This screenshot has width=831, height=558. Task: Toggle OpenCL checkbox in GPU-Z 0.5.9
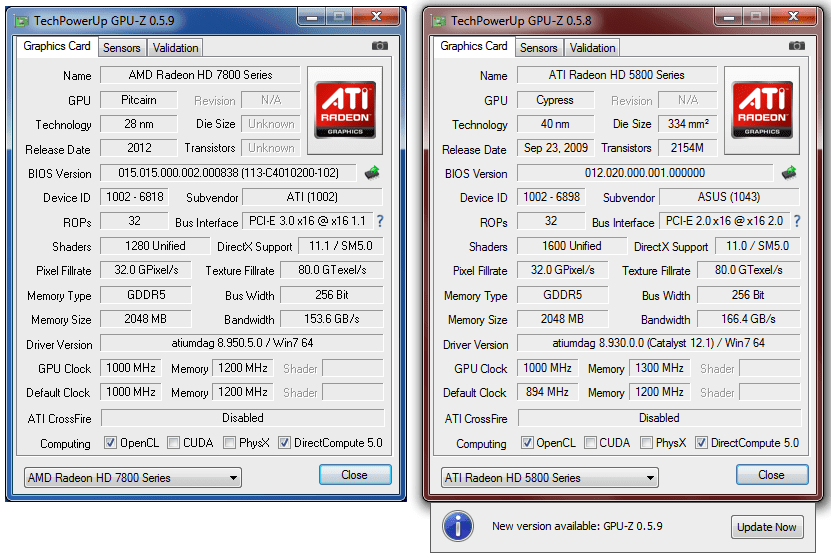[110, 442]
